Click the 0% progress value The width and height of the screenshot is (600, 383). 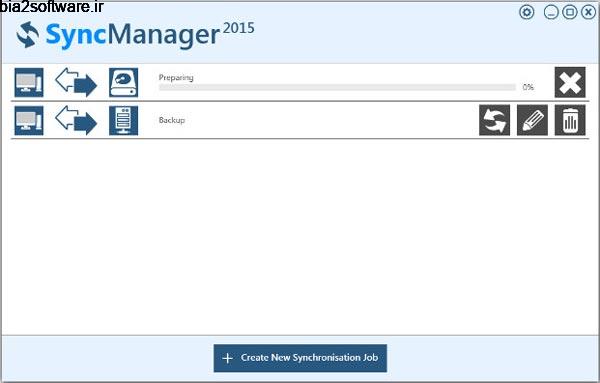tap(528, 87)
